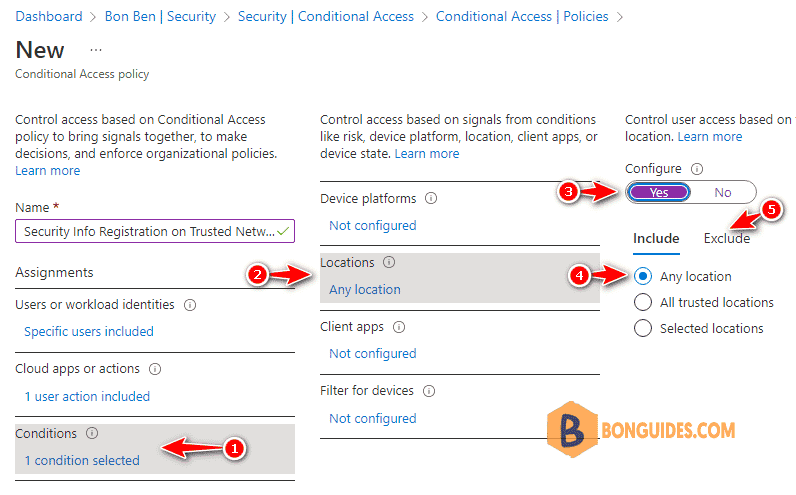Open the info icon beside Filter for devices
This screenshot has width=796, height=495.
[429, 391]
